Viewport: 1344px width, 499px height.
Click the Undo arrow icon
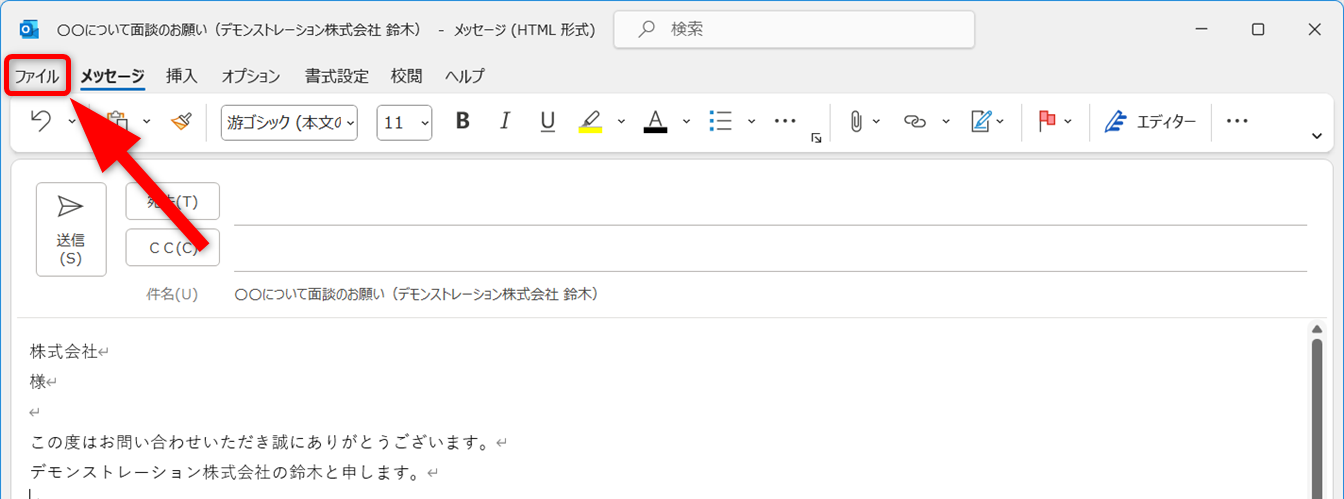[41, 121]
